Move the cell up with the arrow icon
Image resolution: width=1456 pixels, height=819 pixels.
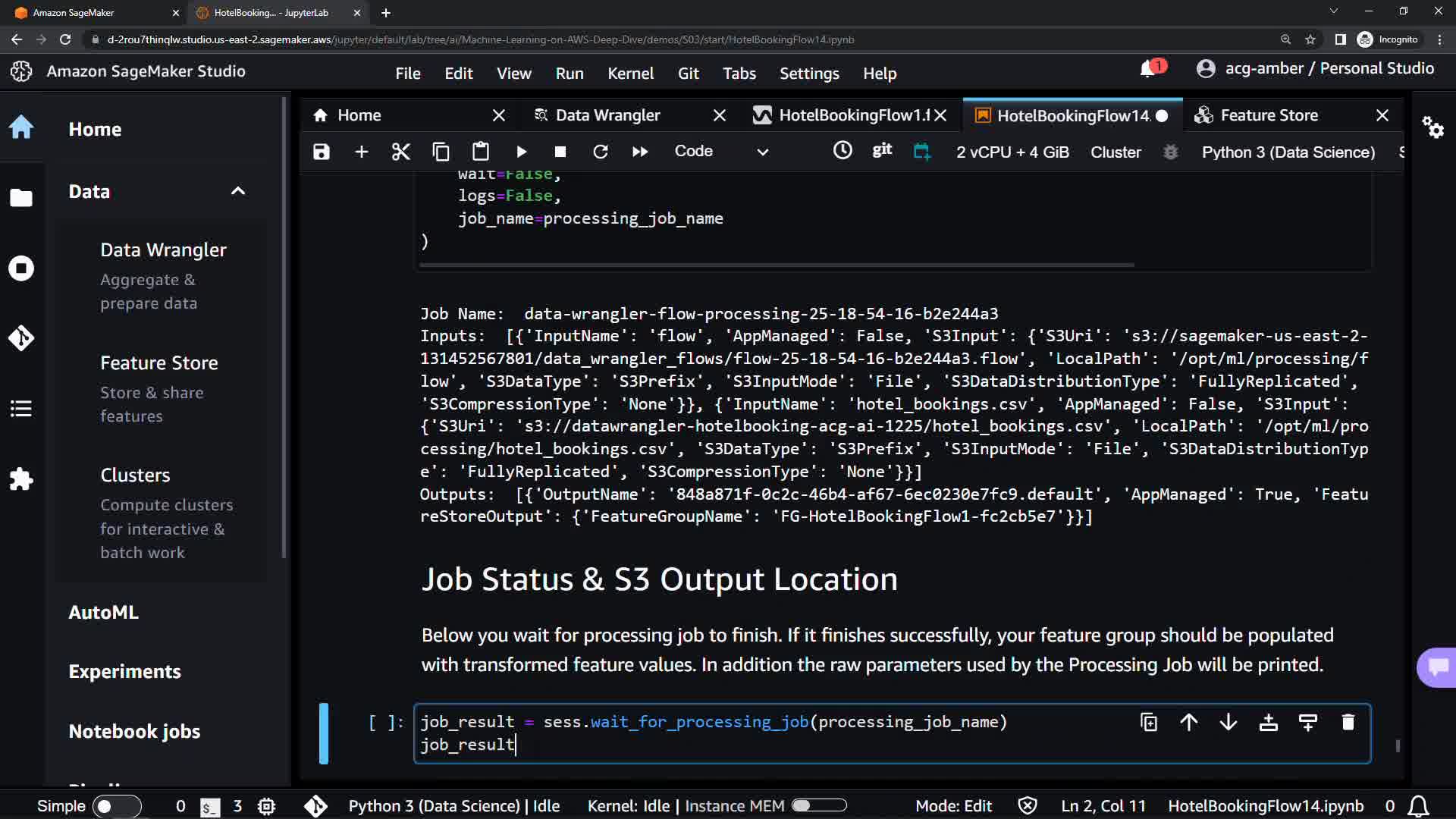(1188, 723)
